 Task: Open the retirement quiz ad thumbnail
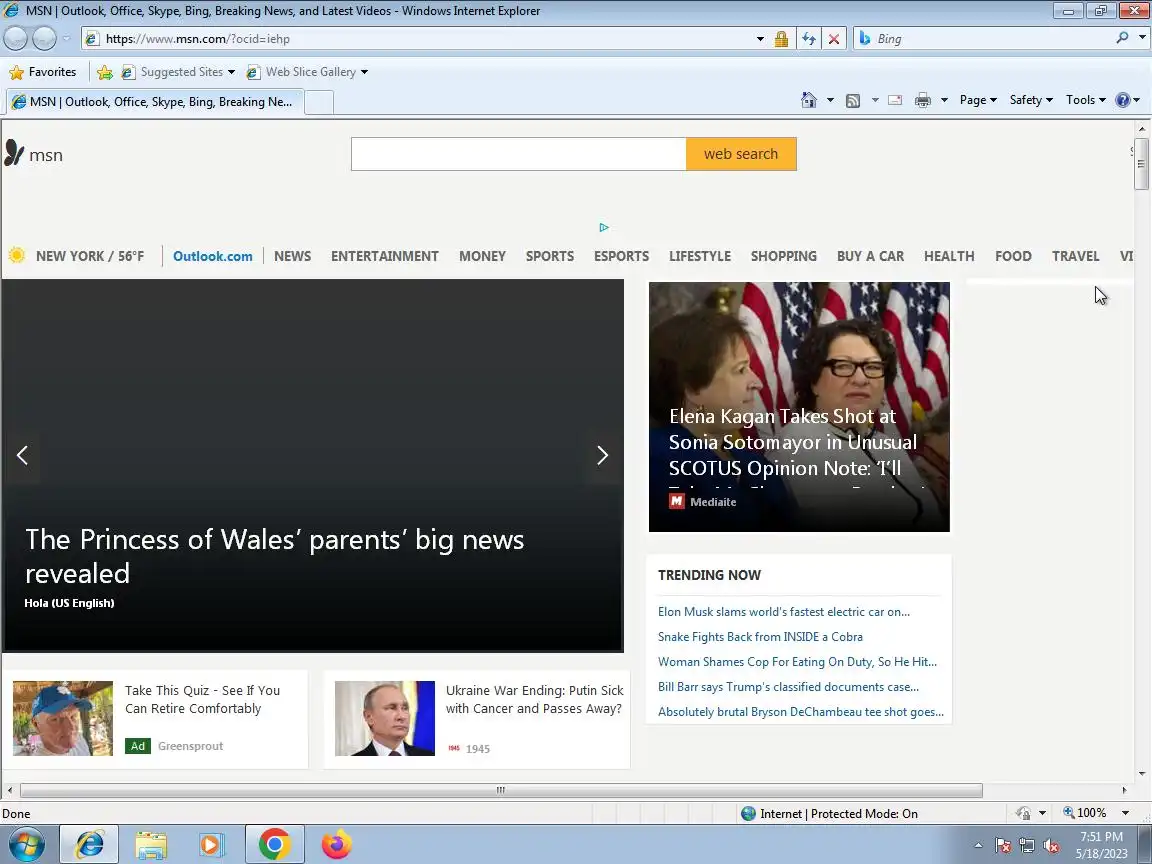[x=62, y=719]
